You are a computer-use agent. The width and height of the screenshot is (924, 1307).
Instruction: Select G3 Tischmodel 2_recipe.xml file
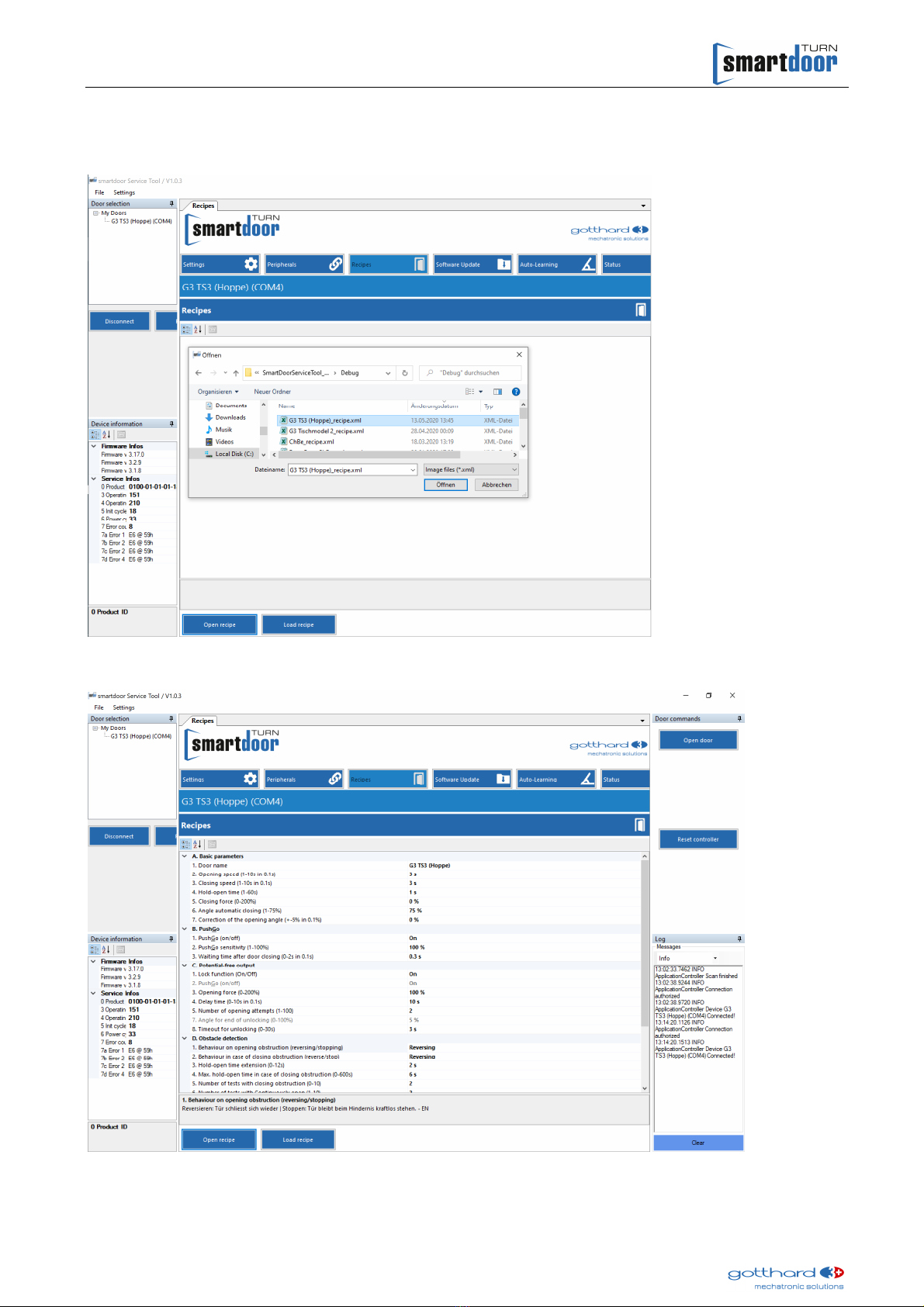(x=327, y=431)
